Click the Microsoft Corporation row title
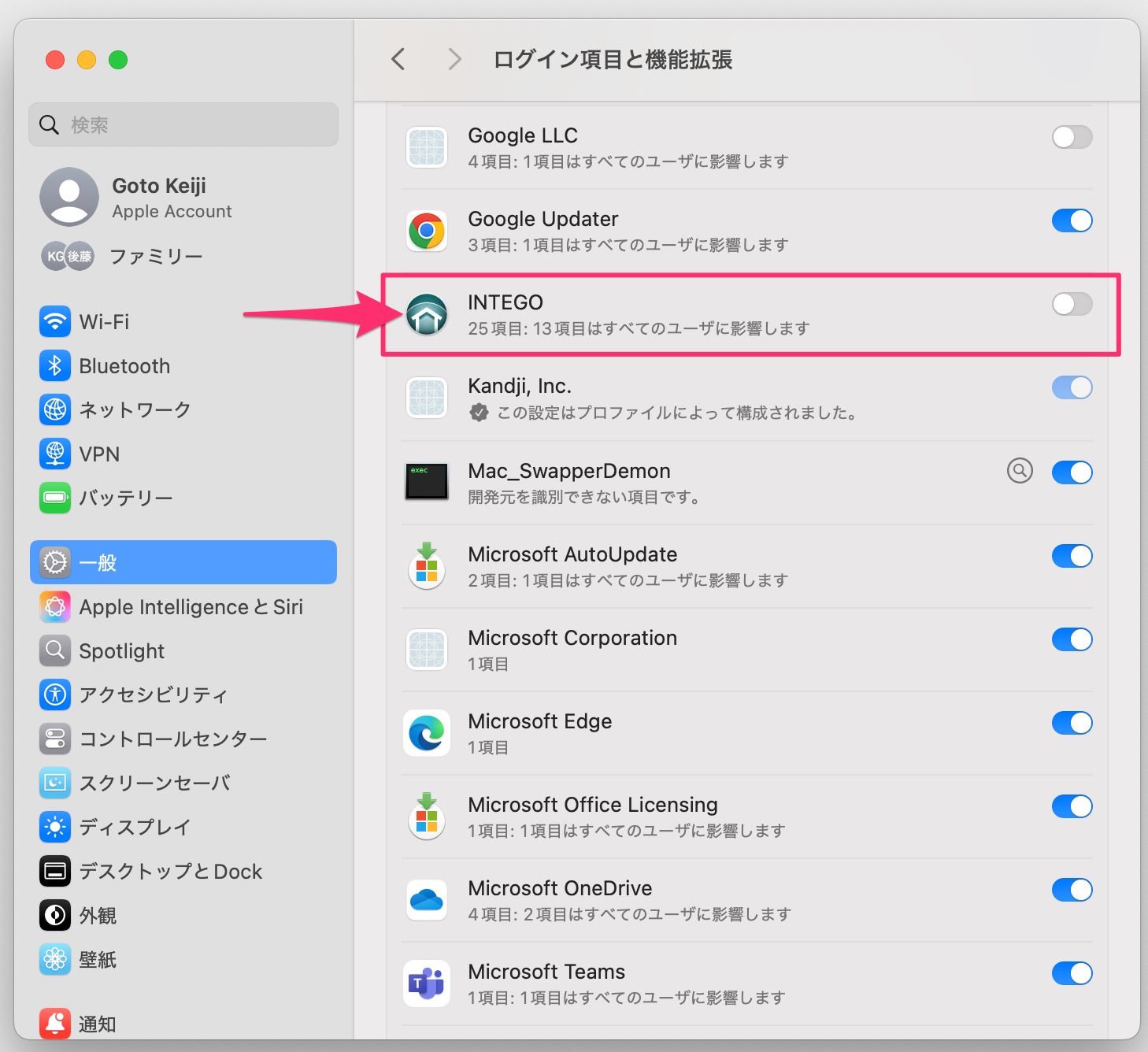This screenshot has width=1148, height=1052. 572,638
